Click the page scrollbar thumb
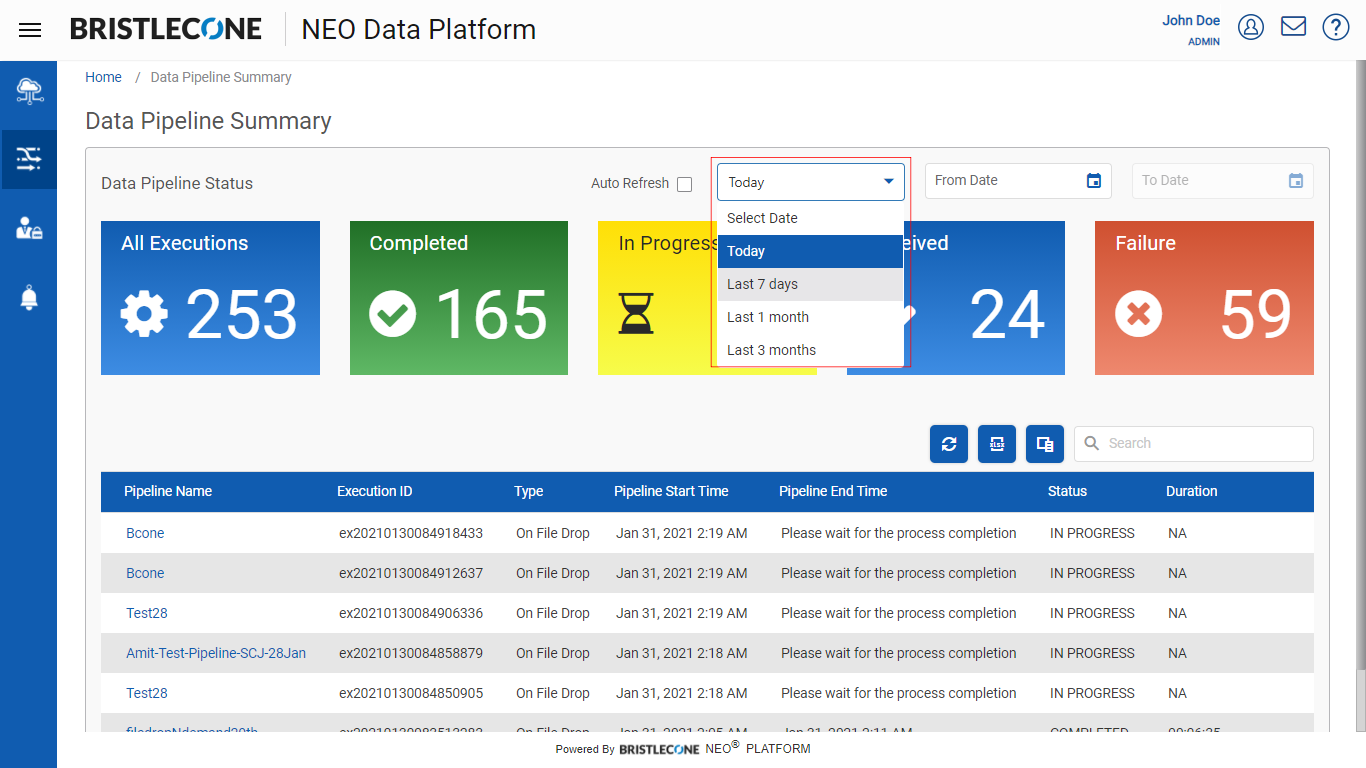This screenshot has width=1366, height=768. coord(1360,701)
